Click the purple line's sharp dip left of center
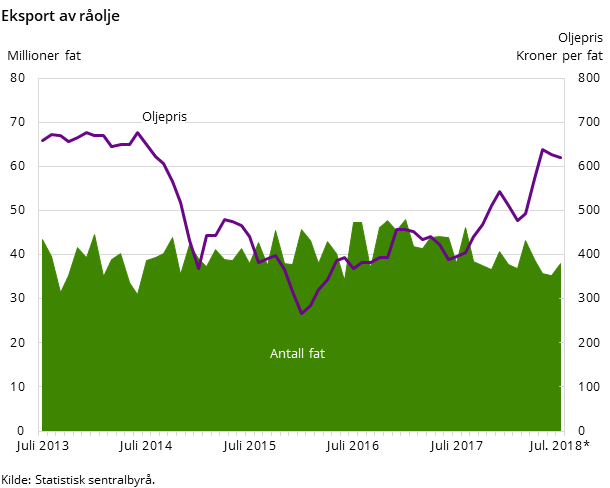Image resolution: width=610 pixels, height=488 pixels. [x=198, y=267]
